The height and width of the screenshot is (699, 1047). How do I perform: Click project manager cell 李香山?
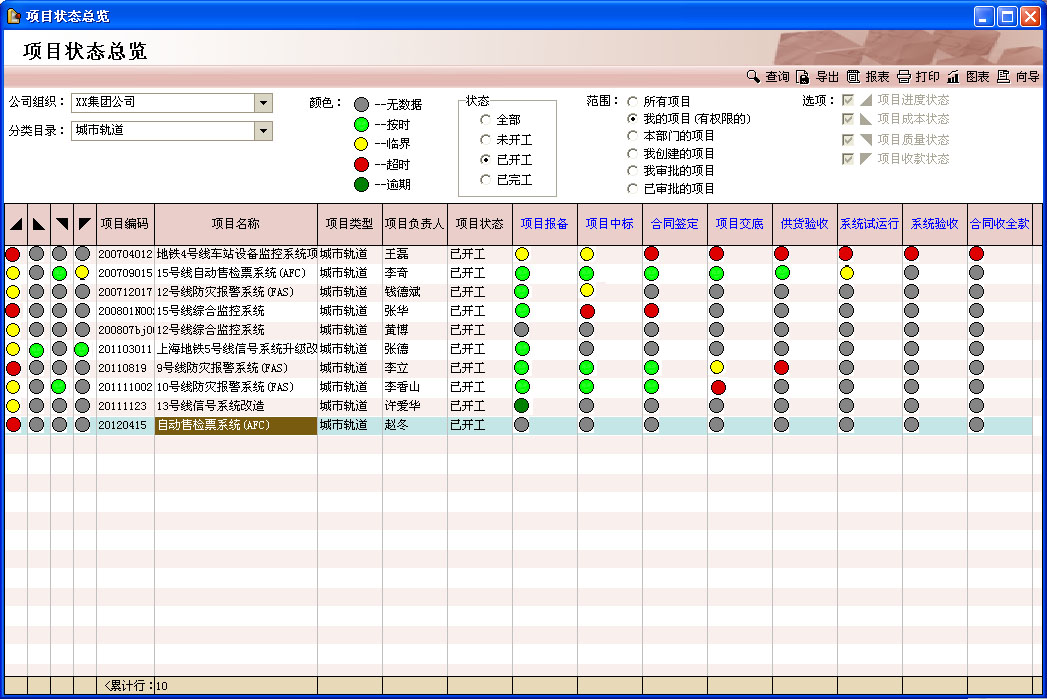click(415, 387)
